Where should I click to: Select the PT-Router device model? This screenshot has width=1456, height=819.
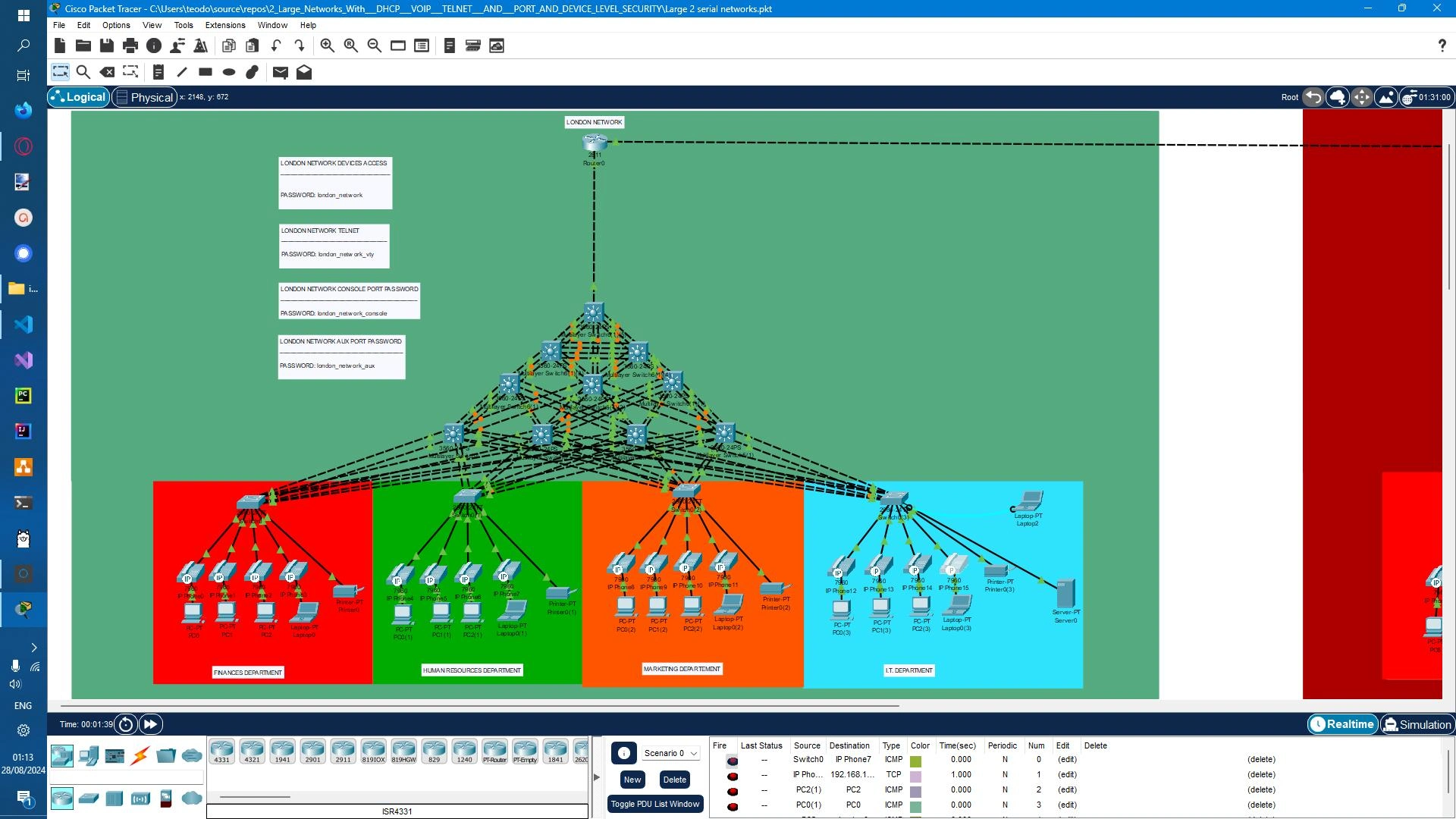coord(494,752)
